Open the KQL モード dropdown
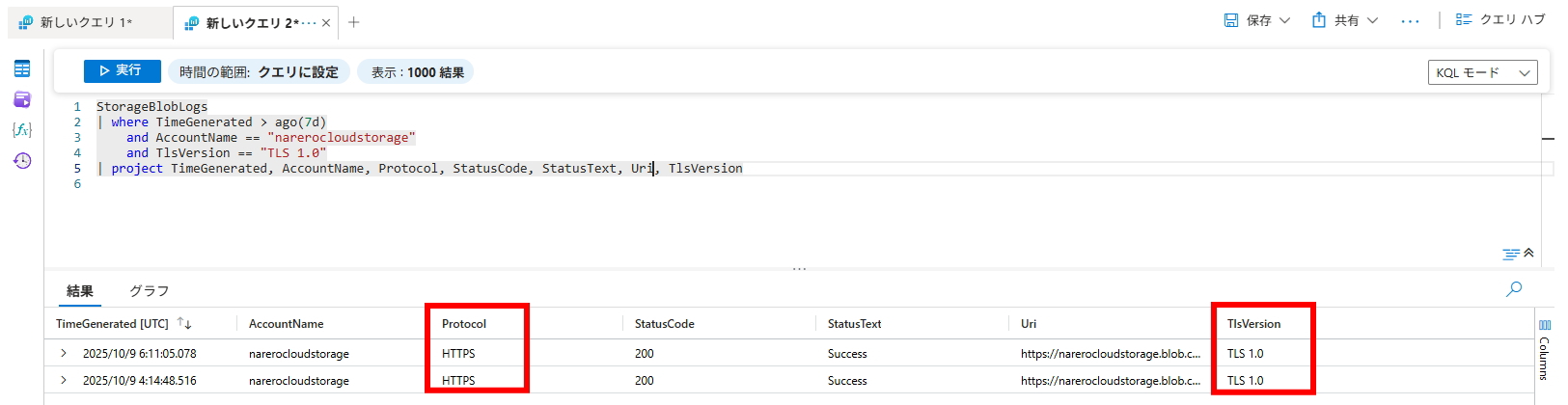 tap(1482, 72)
